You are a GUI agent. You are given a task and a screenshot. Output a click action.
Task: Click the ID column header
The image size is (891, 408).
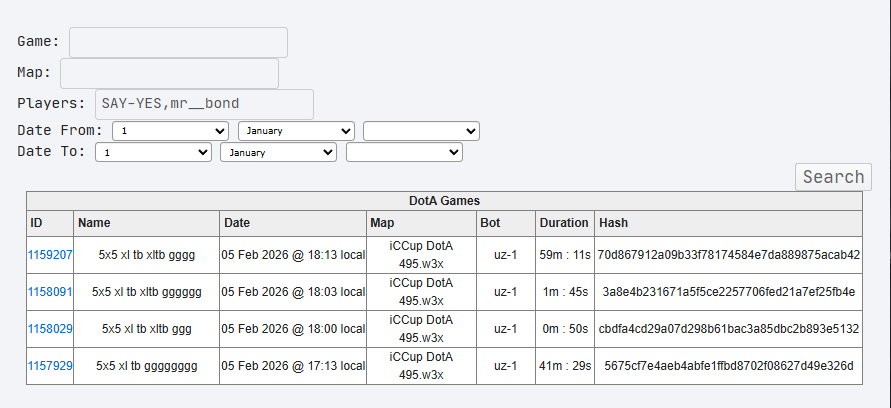coord(37,222)
